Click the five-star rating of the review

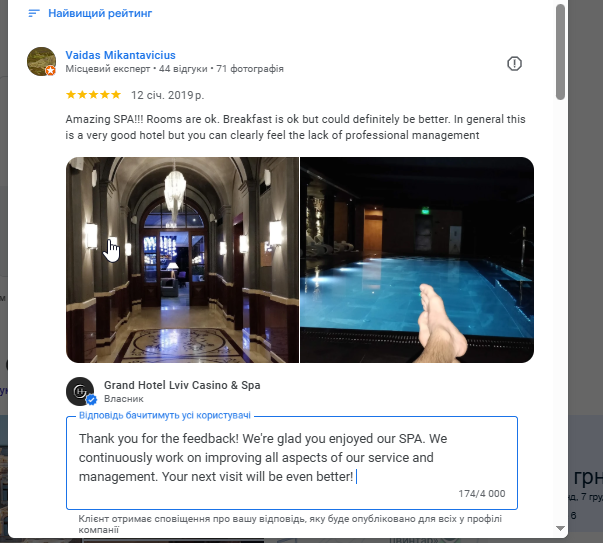[x=93, y=95]
